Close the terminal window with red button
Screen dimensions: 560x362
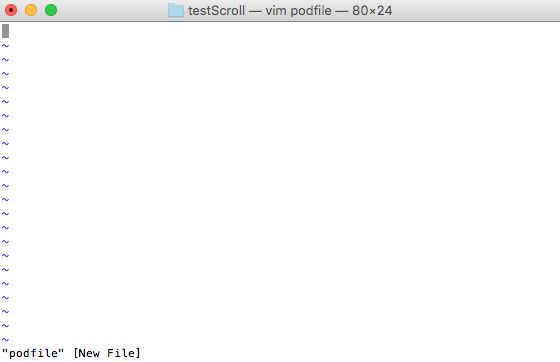pyautogui.click(x=11, y=10)
